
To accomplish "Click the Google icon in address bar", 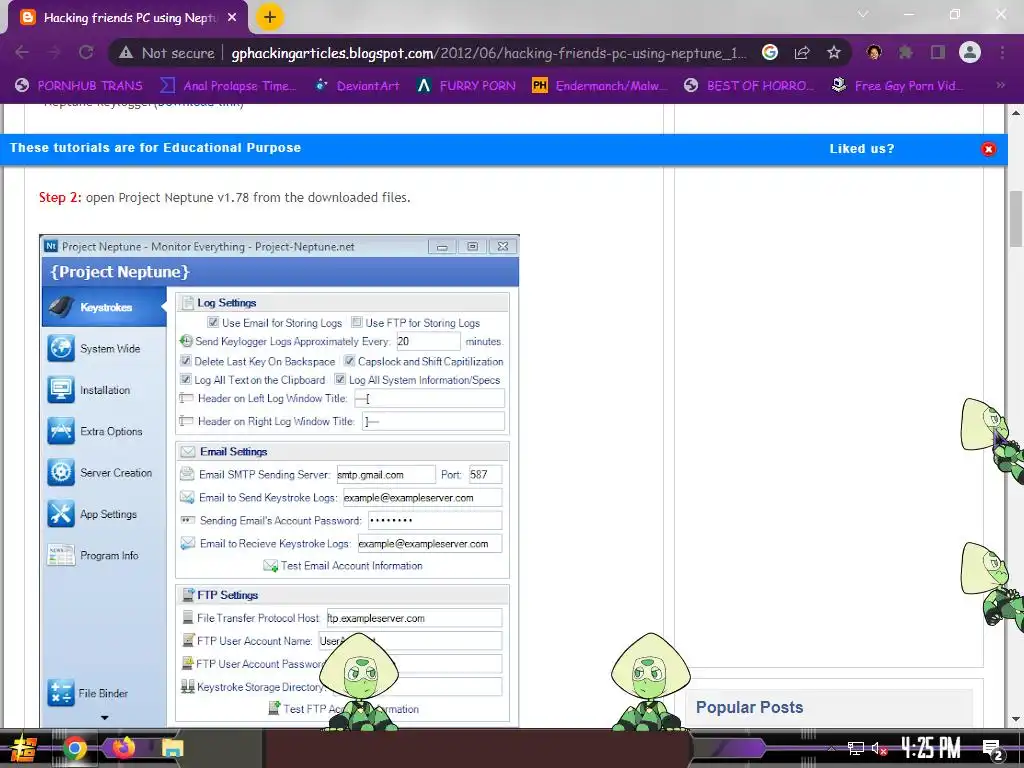I will click(770, 52).
